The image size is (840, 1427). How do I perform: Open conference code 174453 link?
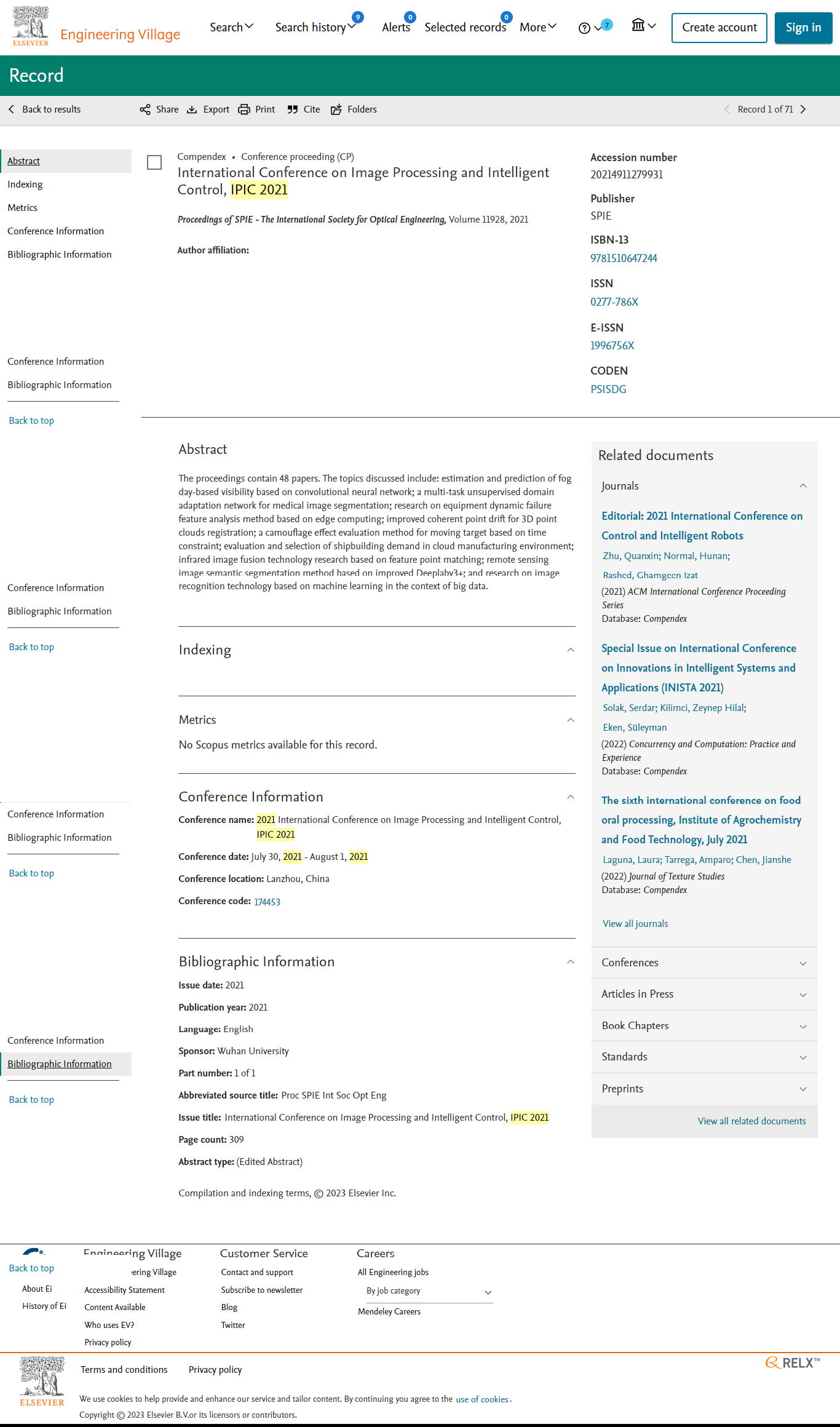point(267,902)
